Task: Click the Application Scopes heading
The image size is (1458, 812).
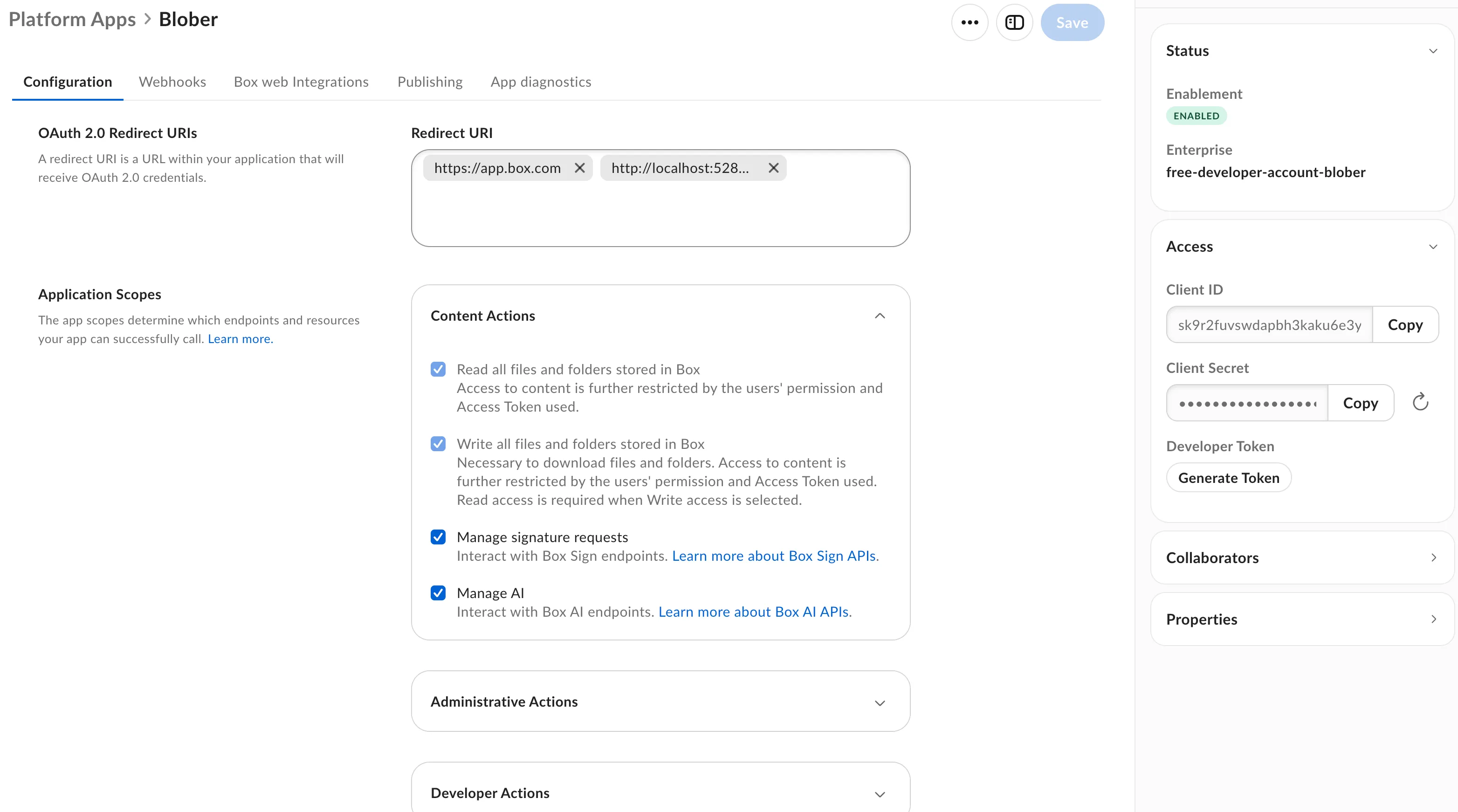Action: pyautogui.click(x=100, y=294)
